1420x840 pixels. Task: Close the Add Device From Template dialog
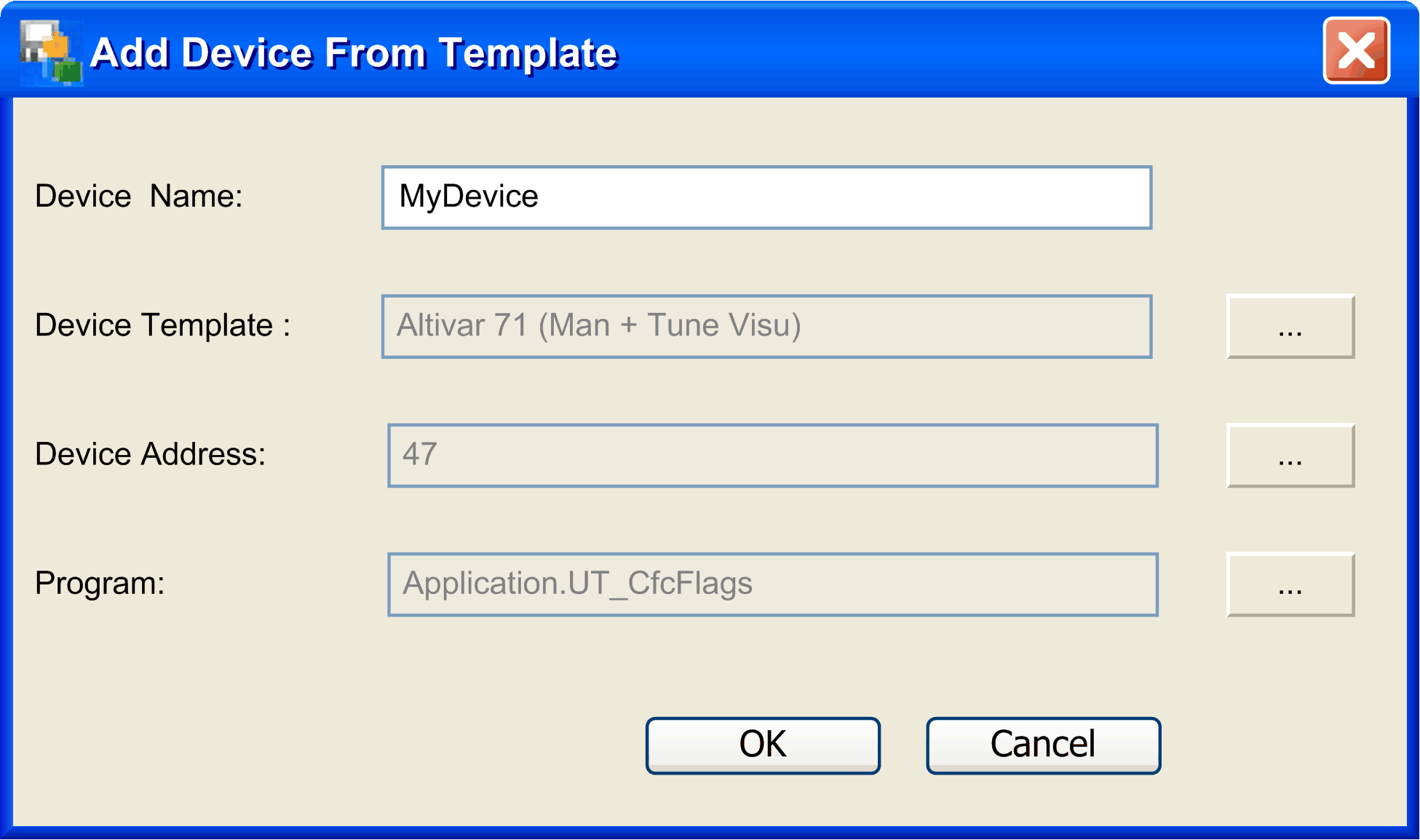pyautogui.click(x=1355, y=49)
